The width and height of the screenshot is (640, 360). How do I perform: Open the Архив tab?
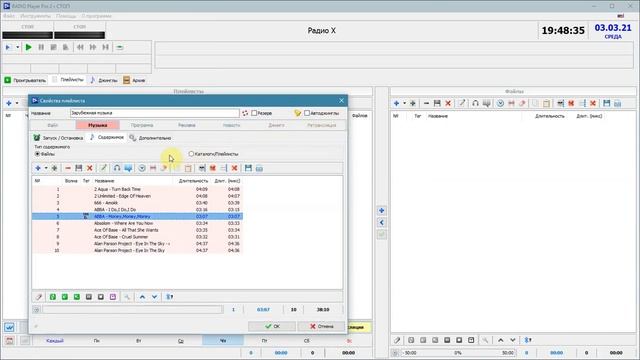tap(134, 80)
